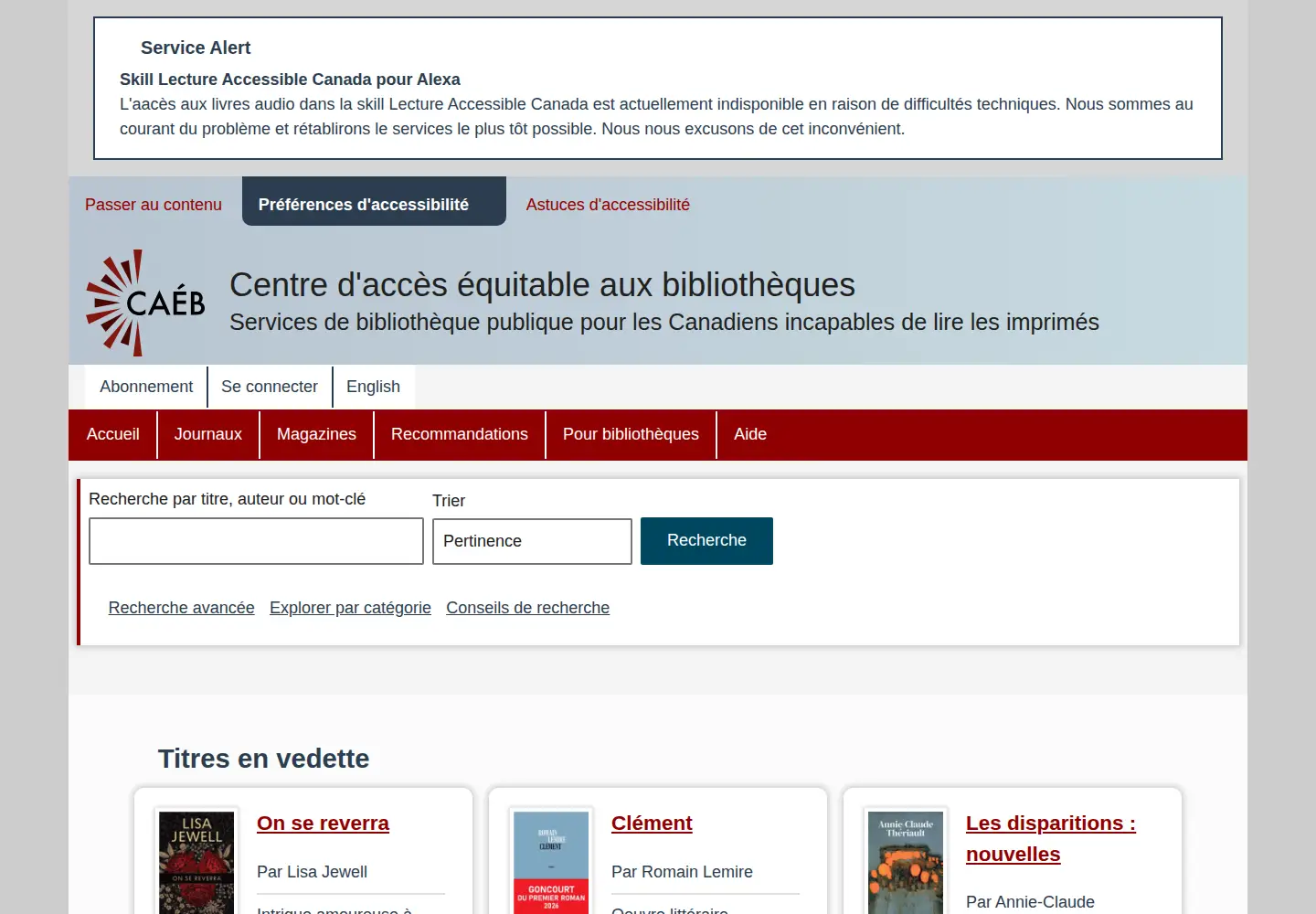1316x914 pixels.
Task: Click 'Par Romain Lemire' author text
Action: [x=682, y=872]
